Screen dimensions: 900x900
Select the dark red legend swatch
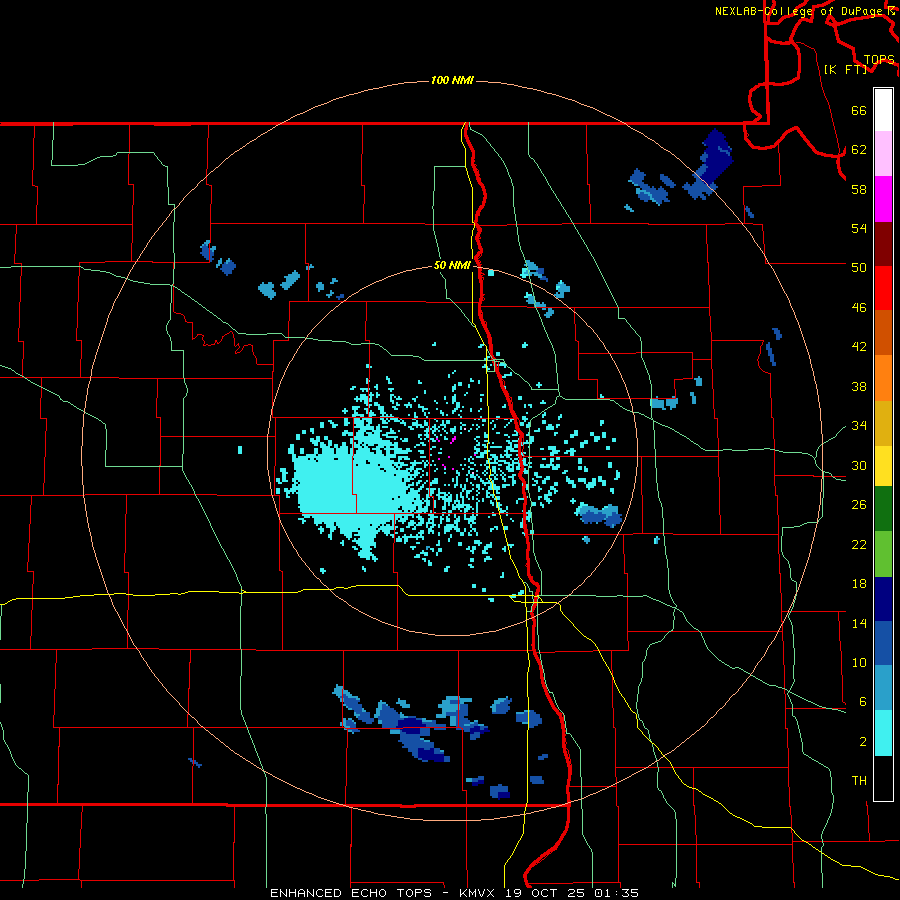883,244
